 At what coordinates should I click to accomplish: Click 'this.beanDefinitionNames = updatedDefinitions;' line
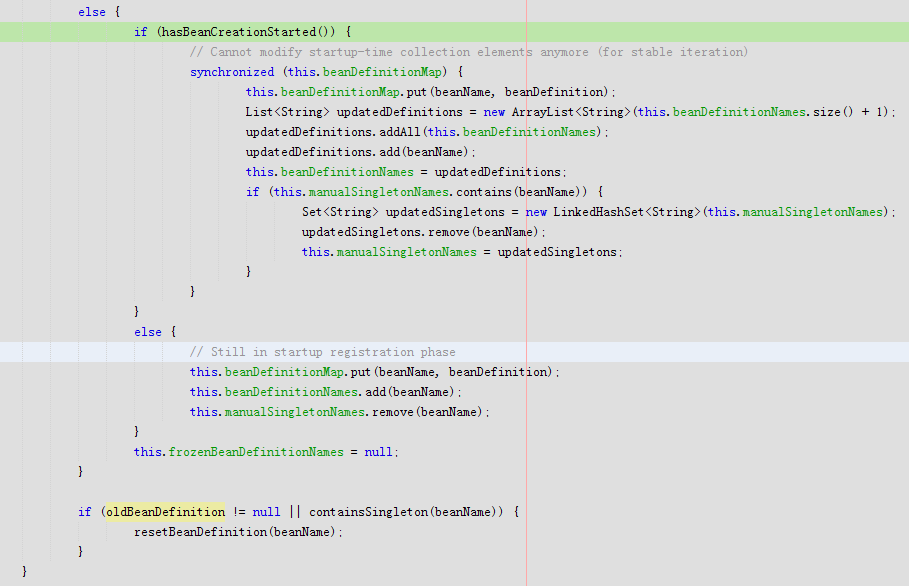[406, 172]
